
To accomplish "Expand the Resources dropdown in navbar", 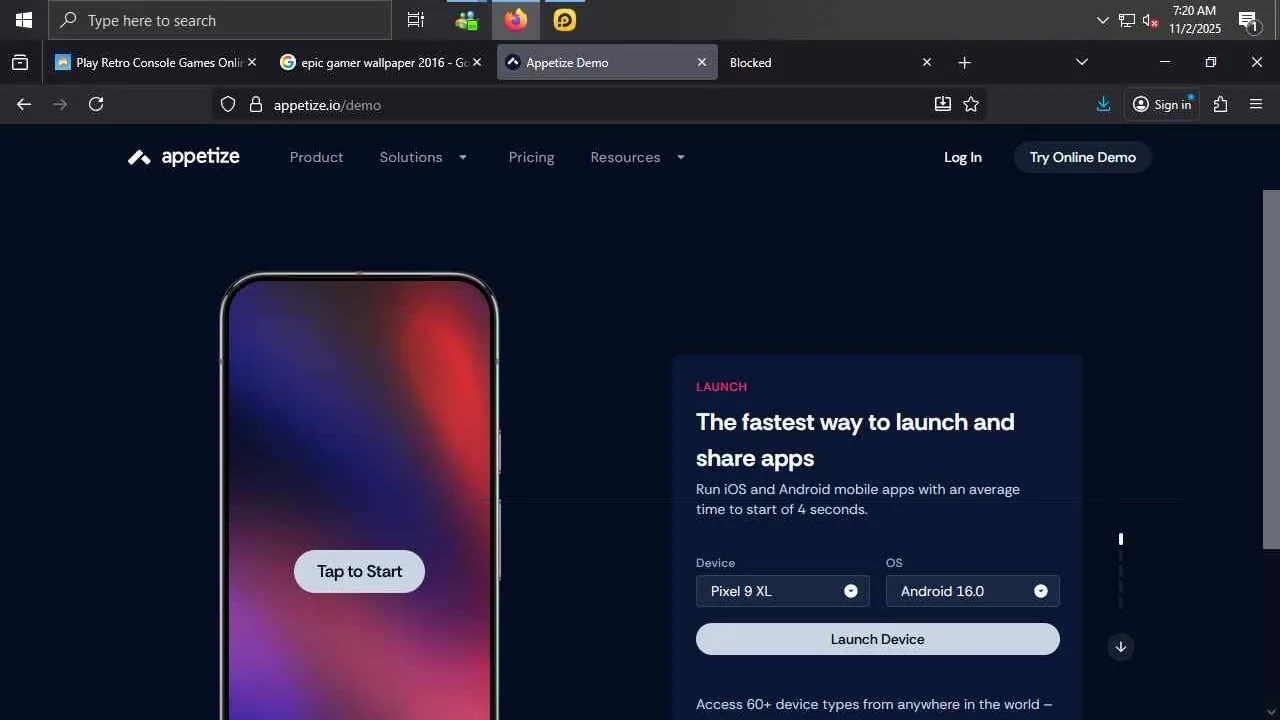I will [638, 157].
